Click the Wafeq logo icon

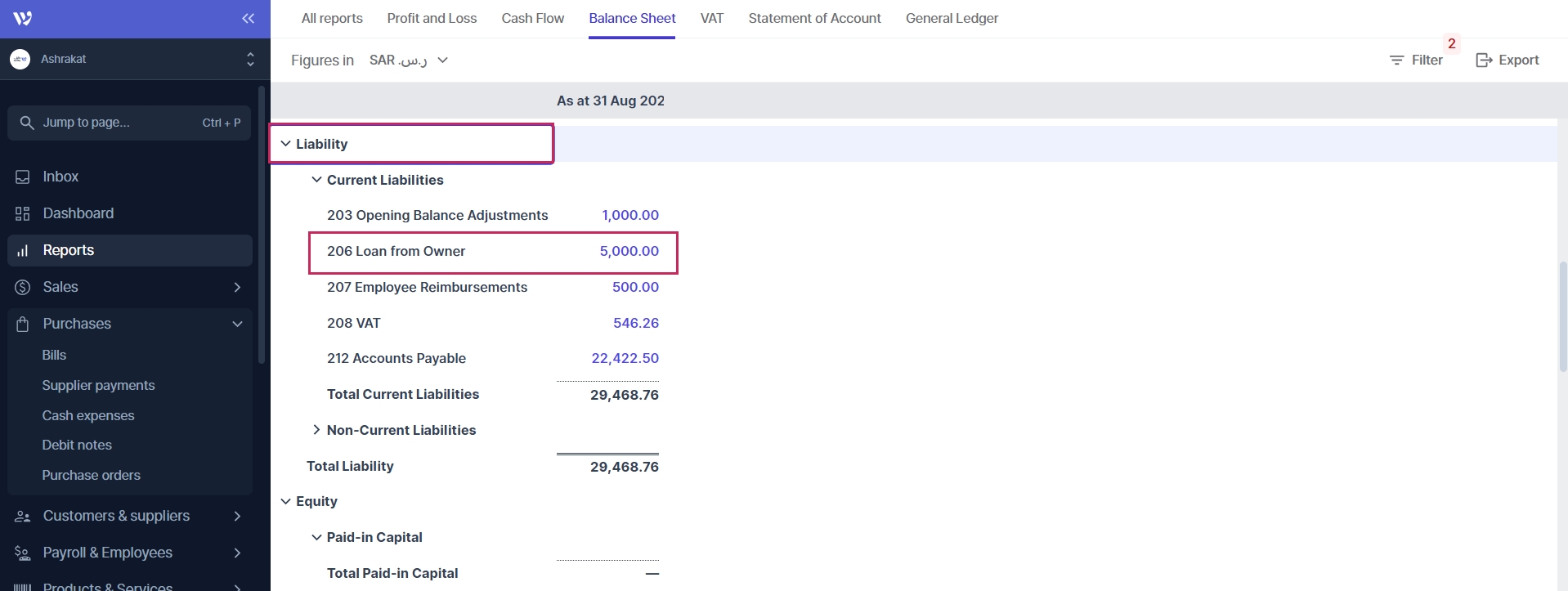click(23, 19)
